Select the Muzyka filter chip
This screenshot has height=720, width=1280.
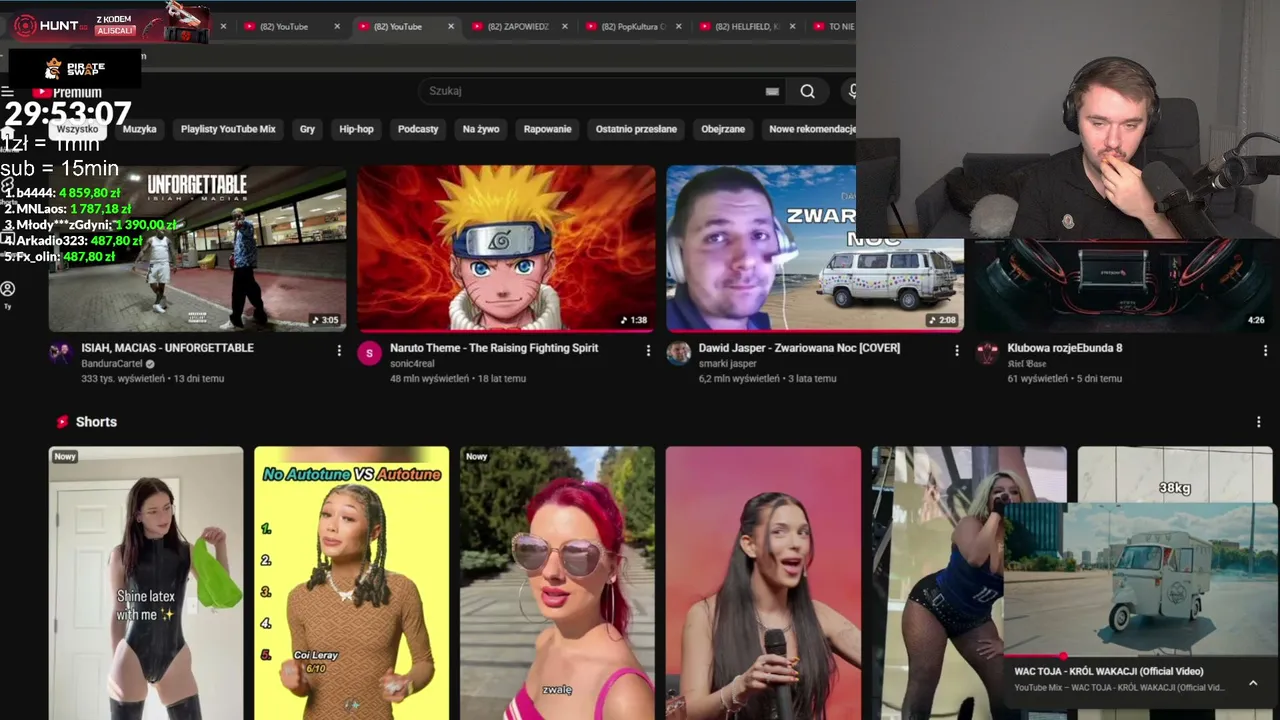coord(140,129)
